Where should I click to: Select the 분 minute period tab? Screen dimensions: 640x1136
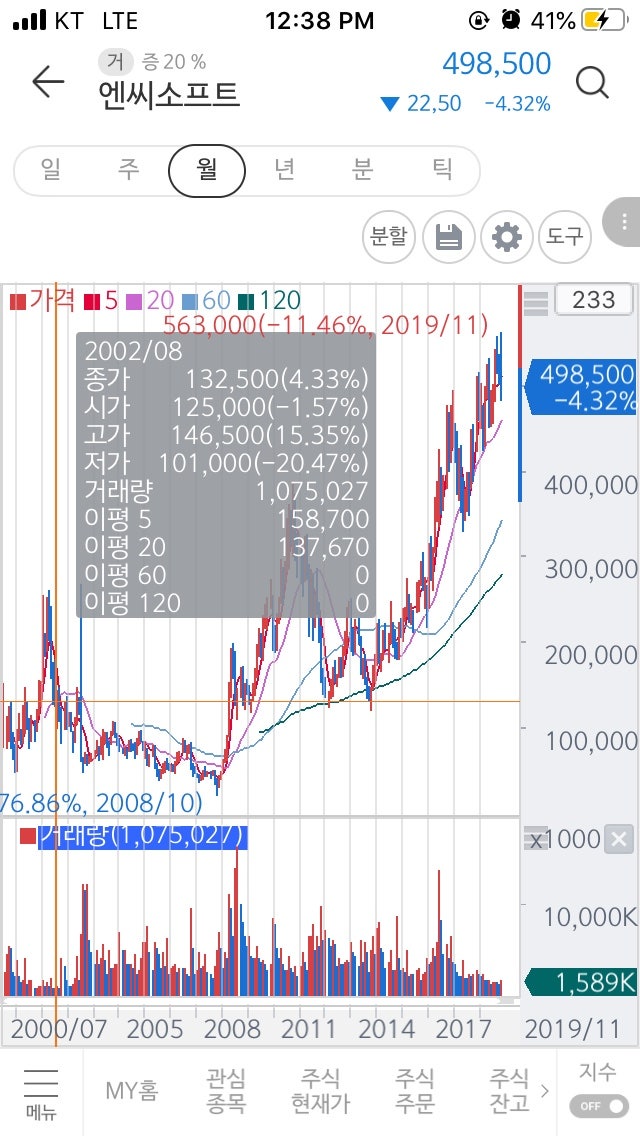click(362, 170)
